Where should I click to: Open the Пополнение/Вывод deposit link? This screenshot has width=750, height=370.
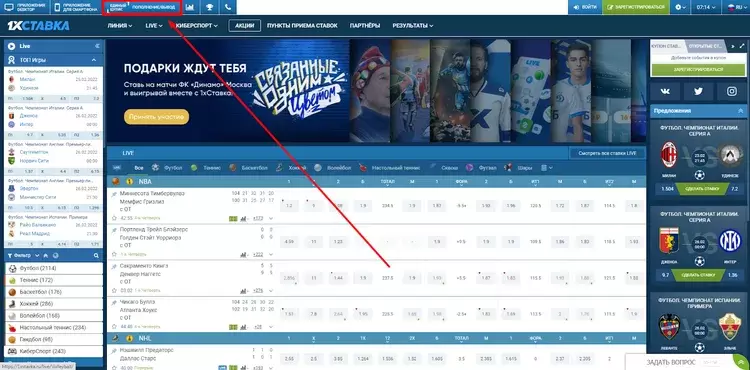153,7
